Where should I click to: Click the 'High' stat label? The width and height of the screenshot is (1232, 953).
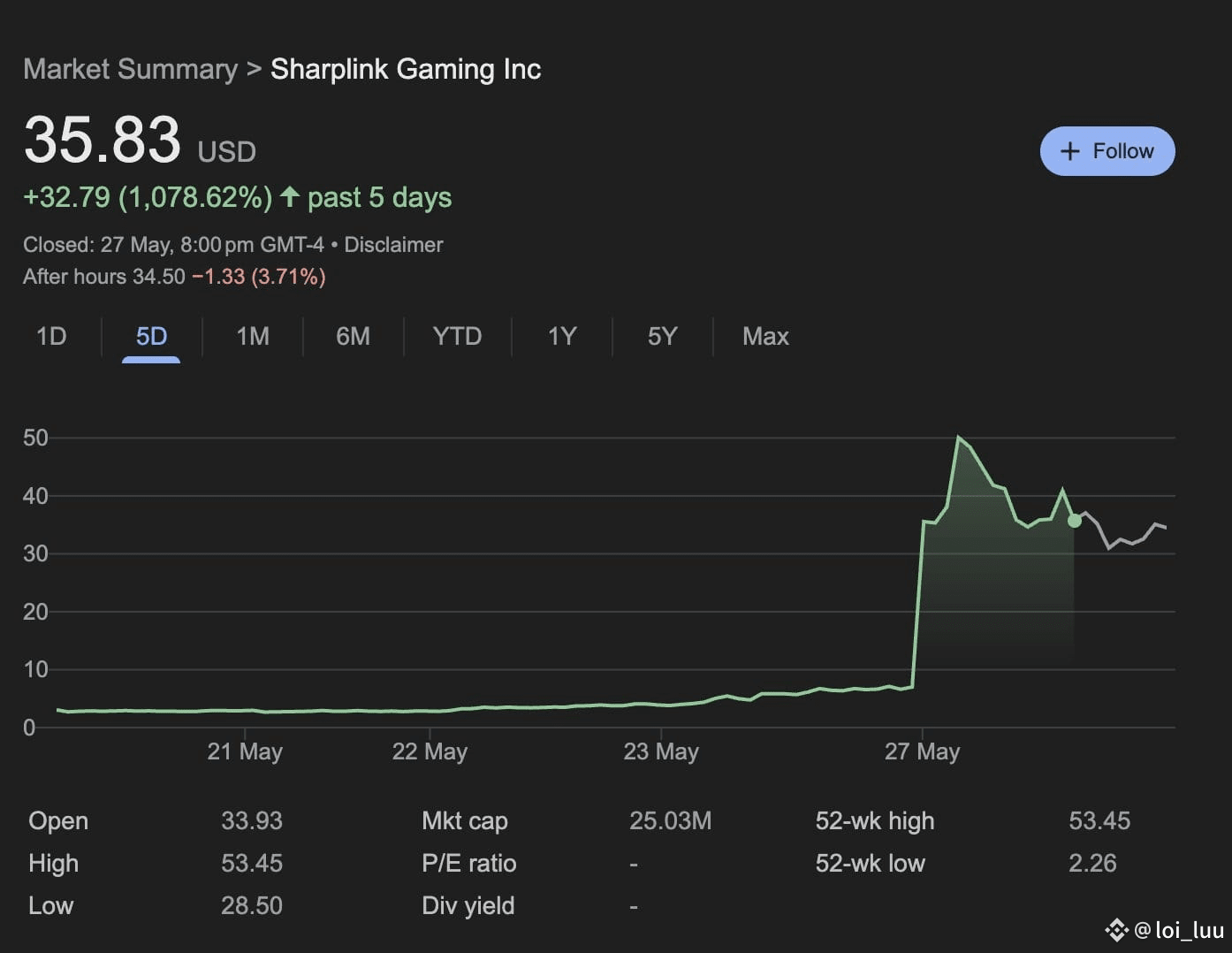coord(53,864)
